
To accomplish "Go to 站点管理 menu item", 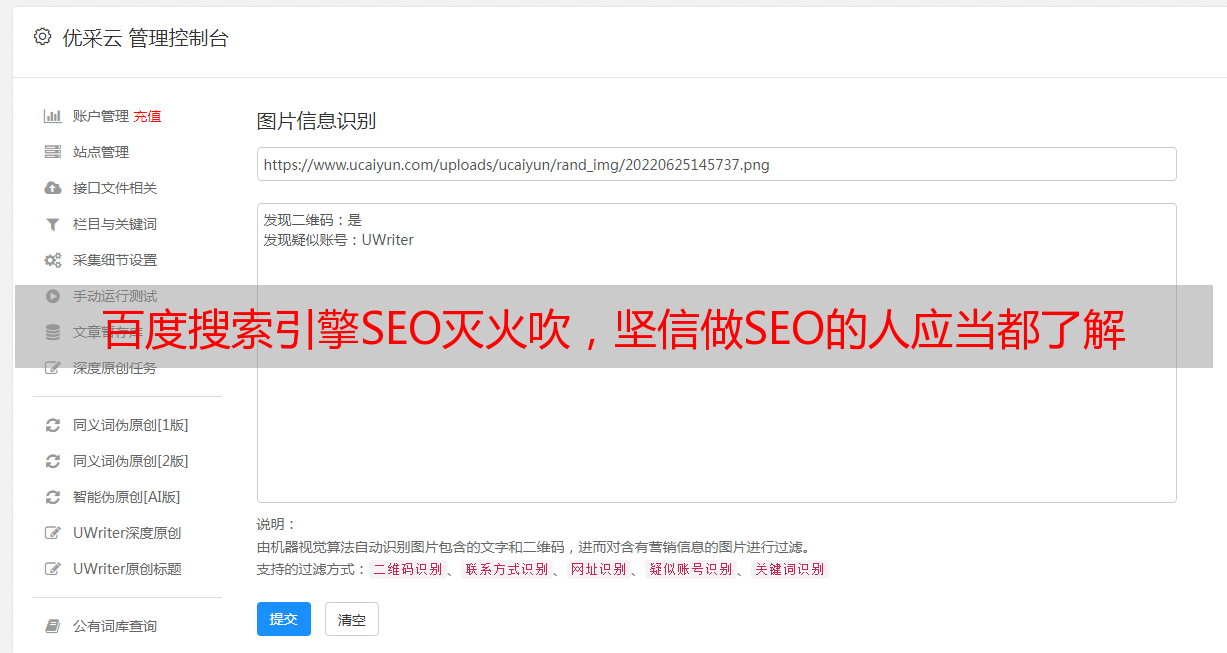I will point(101,152).
